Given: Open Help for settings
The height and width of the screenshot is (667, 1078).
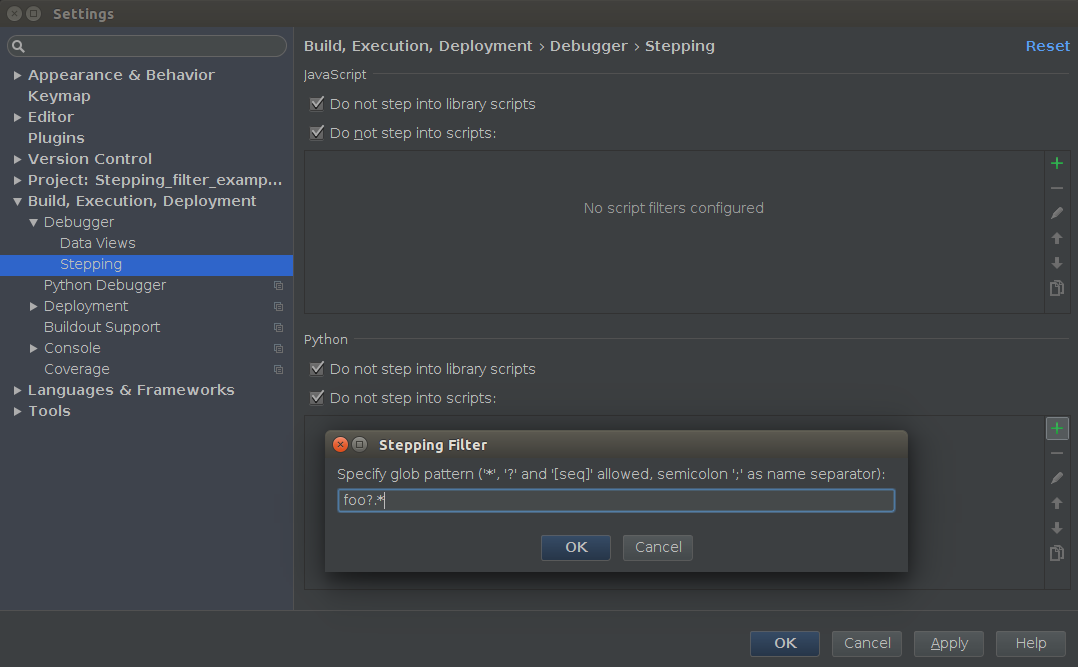Looking at the screenshot, I should [1031, 644].
